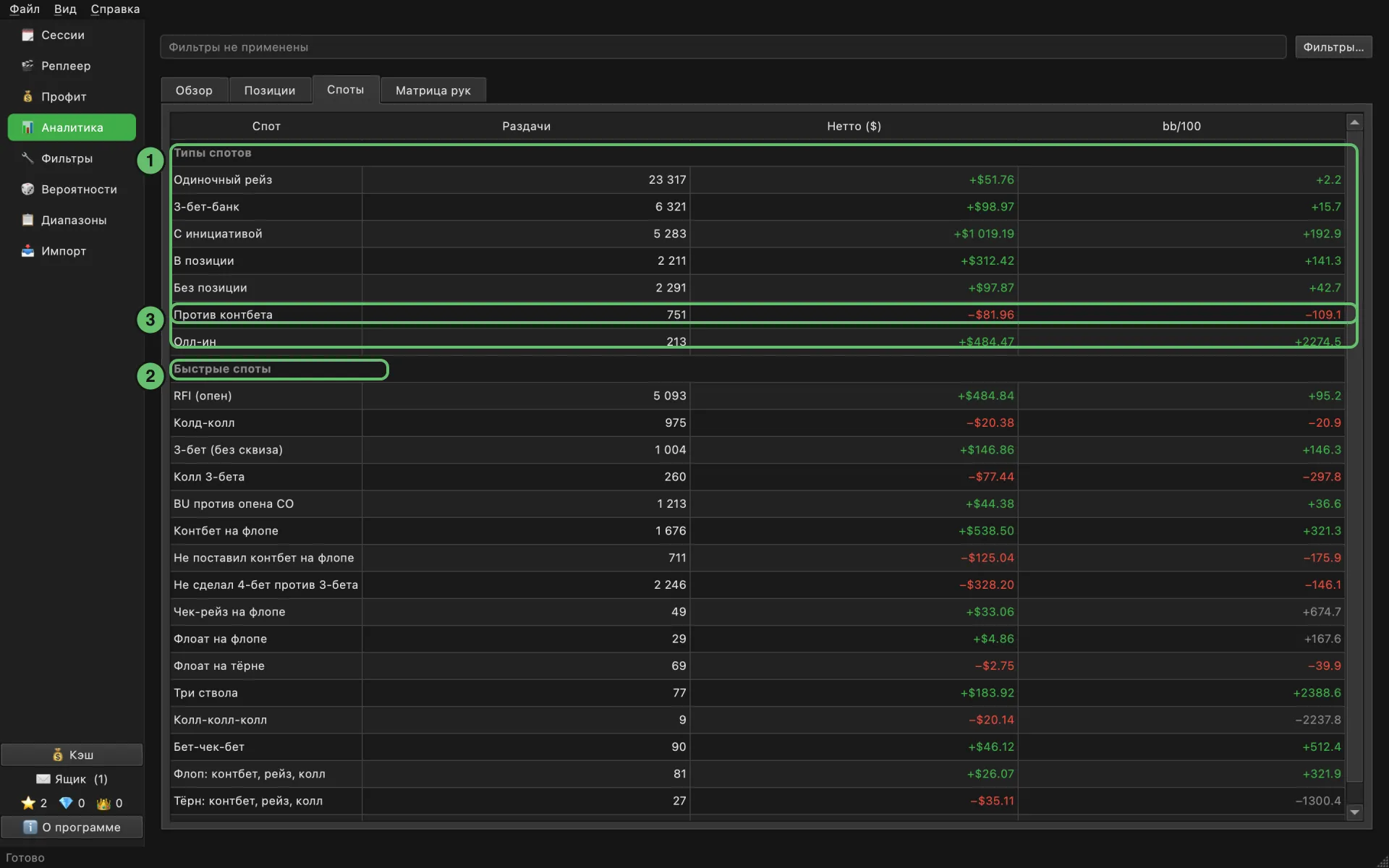Select the Против контбета row
The image size is (1389, 868).
757,315
